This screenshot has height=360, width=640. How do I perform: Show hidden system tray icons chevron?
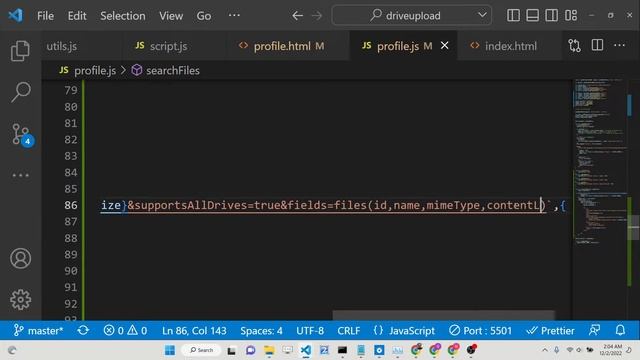[x=545, y=350]
